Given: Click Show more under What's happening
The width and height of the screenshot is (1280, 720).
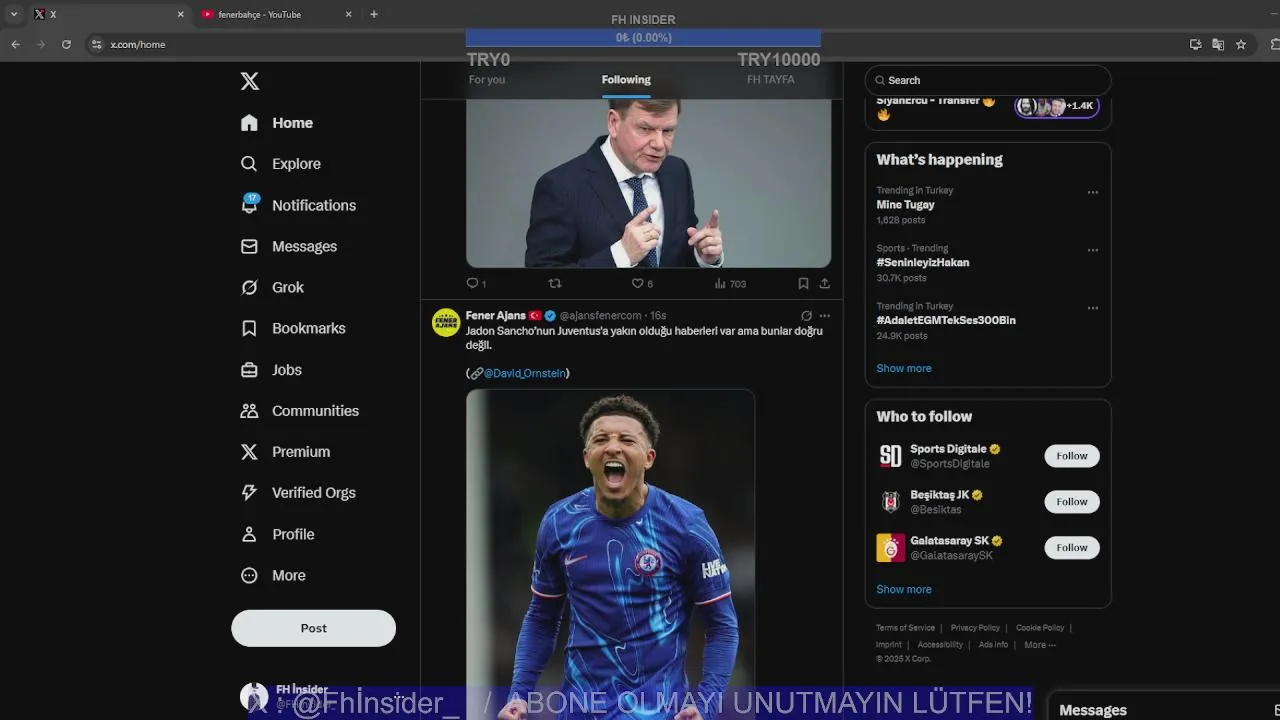Looking at the screenshot, I should [904, 368].
